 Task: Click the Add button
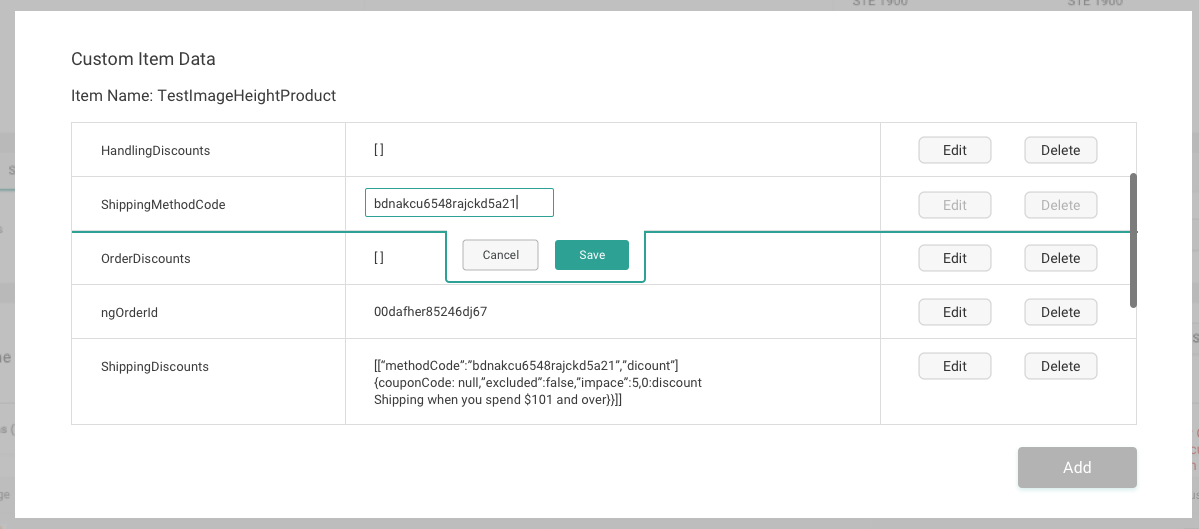coord(1077,467)
